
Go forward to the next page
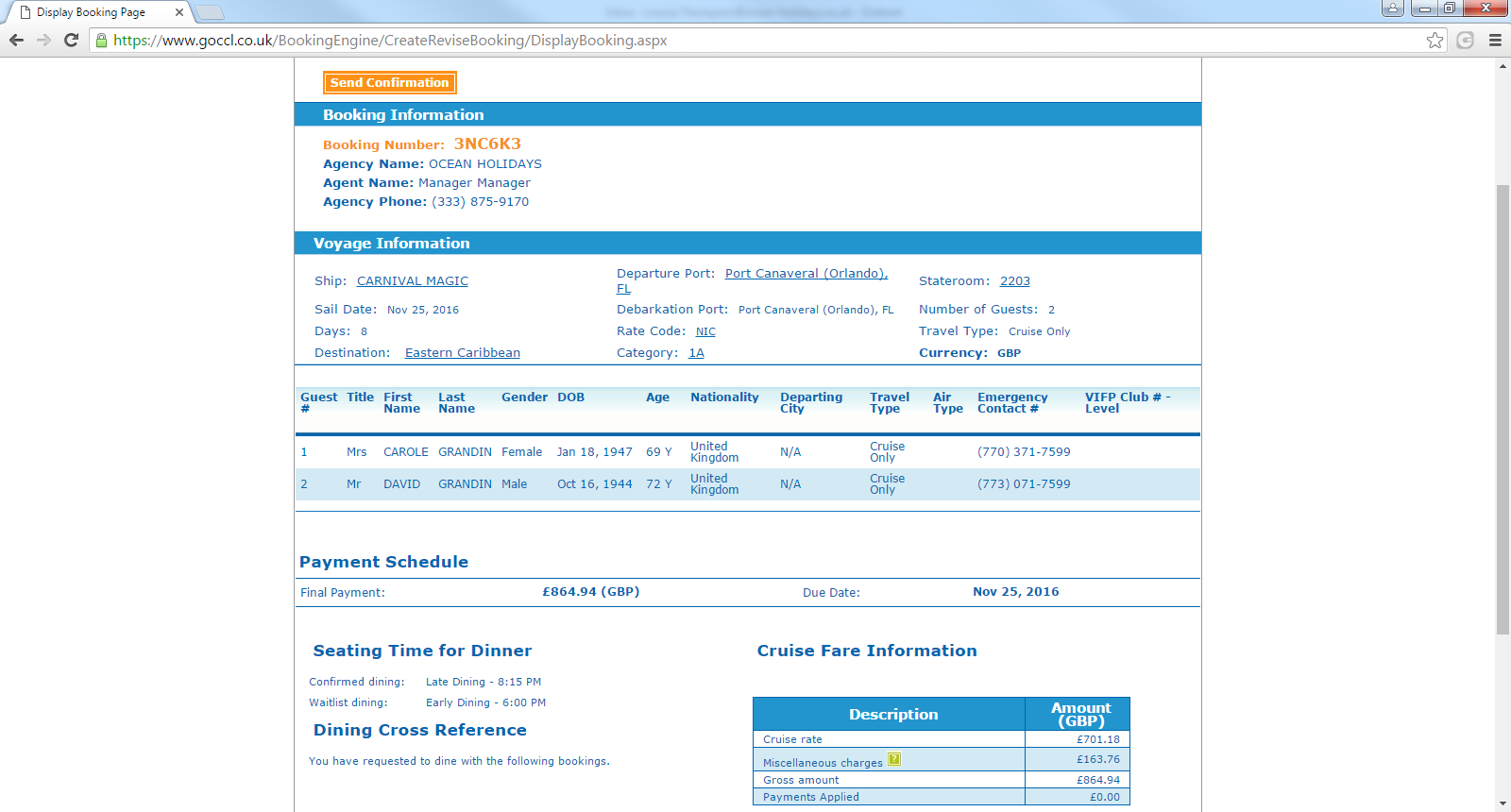[43, 40]
